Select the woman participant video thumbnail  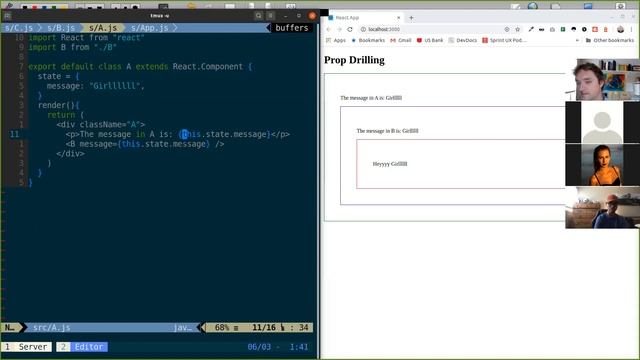coord(602,165)
